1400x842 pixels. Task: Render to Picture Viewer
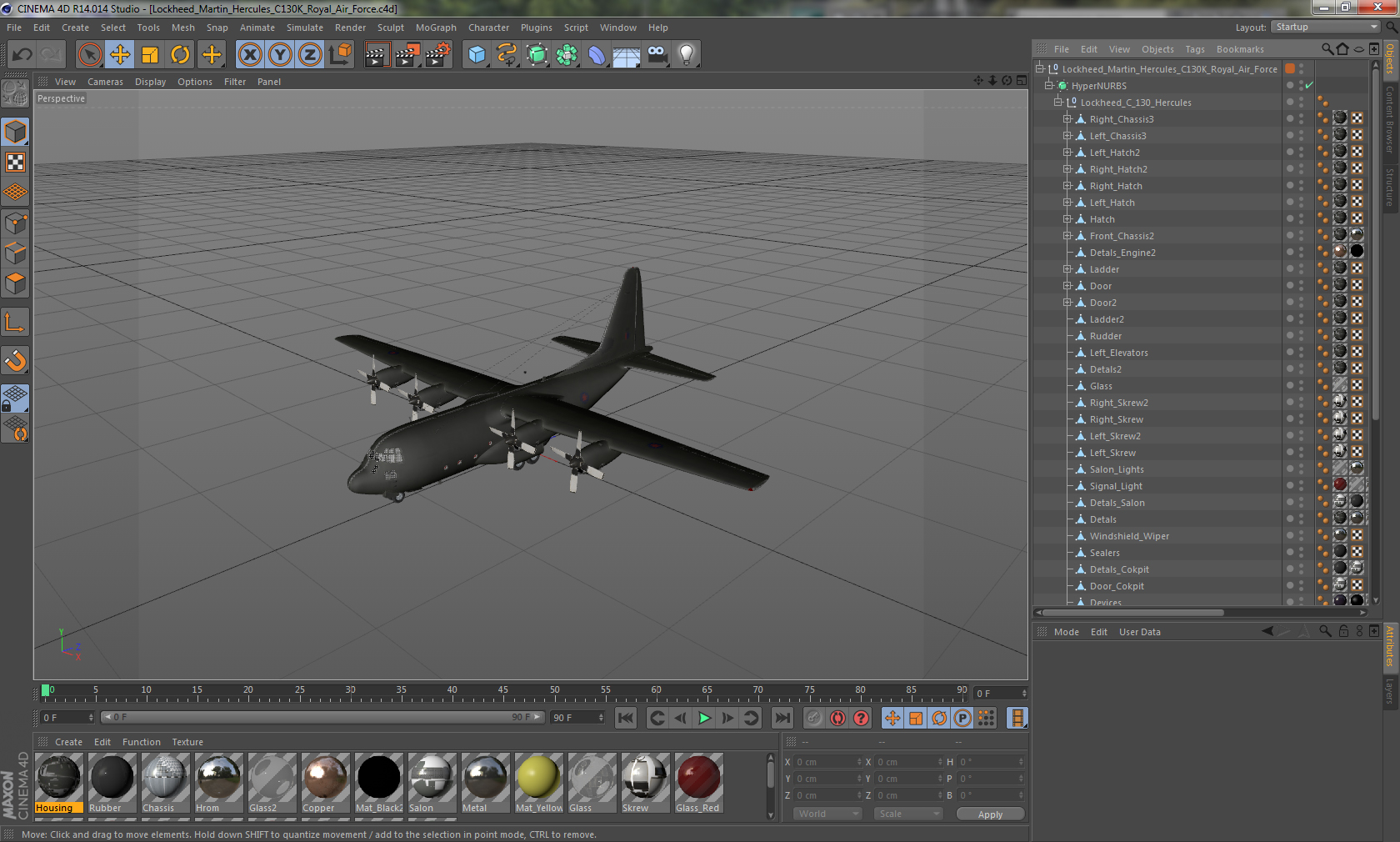407,55
